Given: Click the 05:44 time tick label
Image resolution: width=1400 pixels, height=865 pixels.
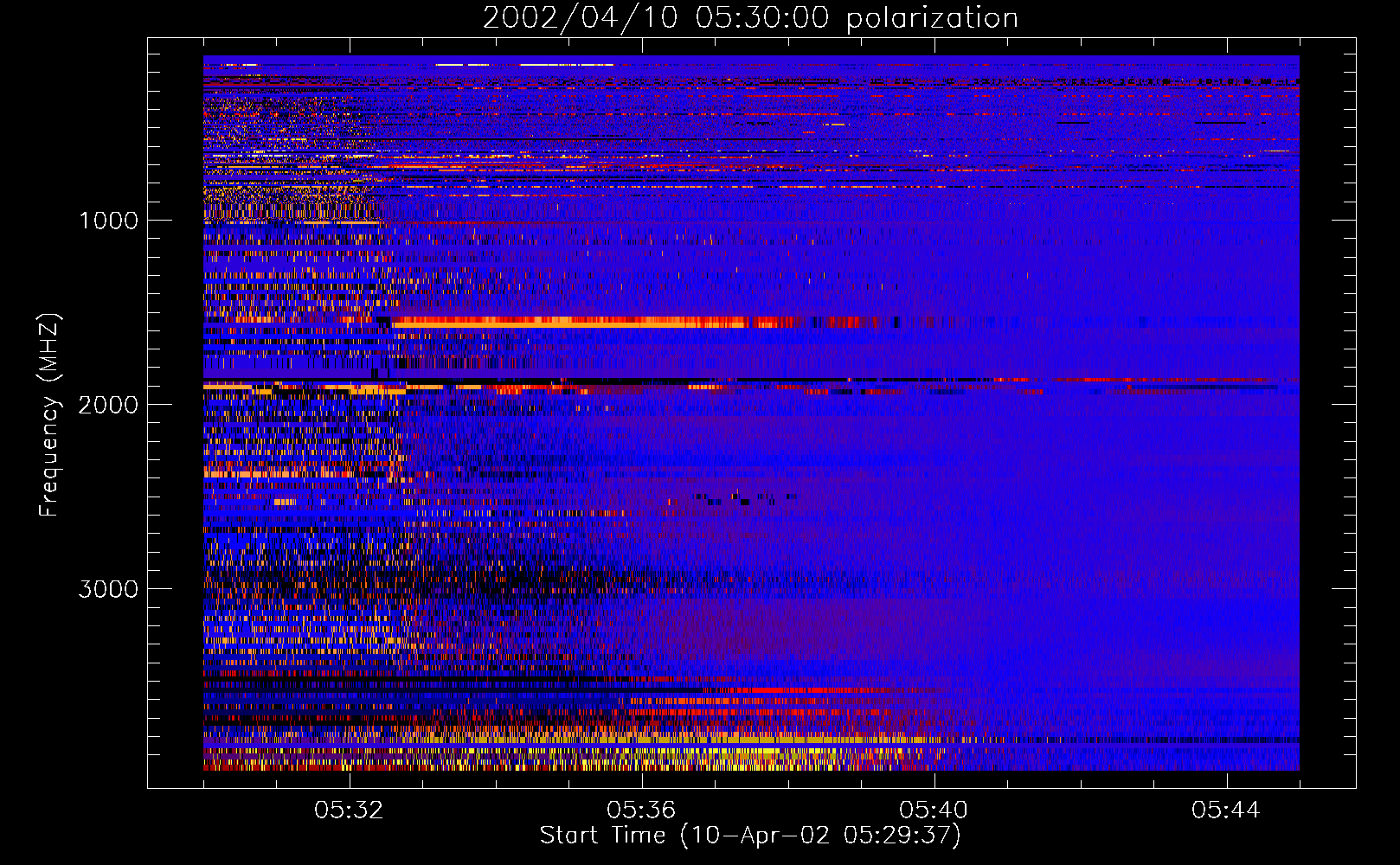Looking at the screenshot, I should 1227,811.
